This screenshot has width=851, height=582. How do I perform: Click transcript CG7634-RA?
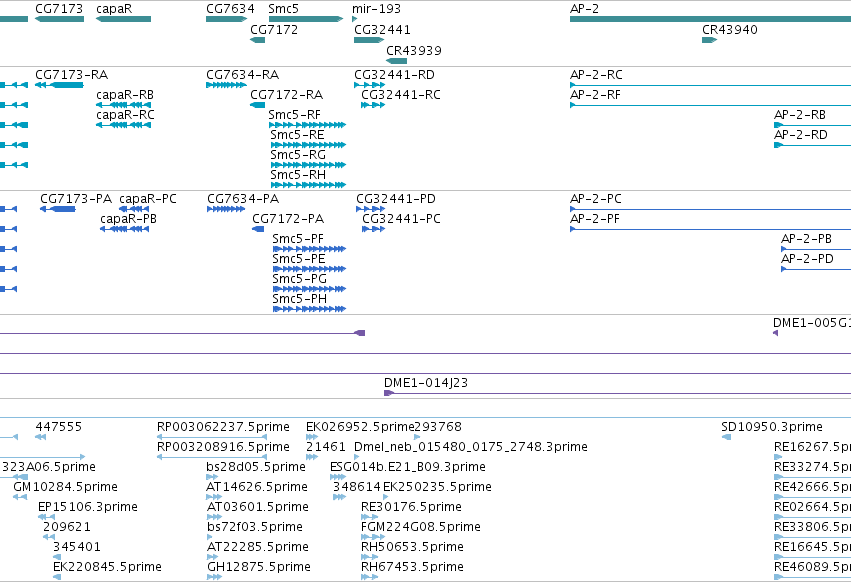[226, 85]
